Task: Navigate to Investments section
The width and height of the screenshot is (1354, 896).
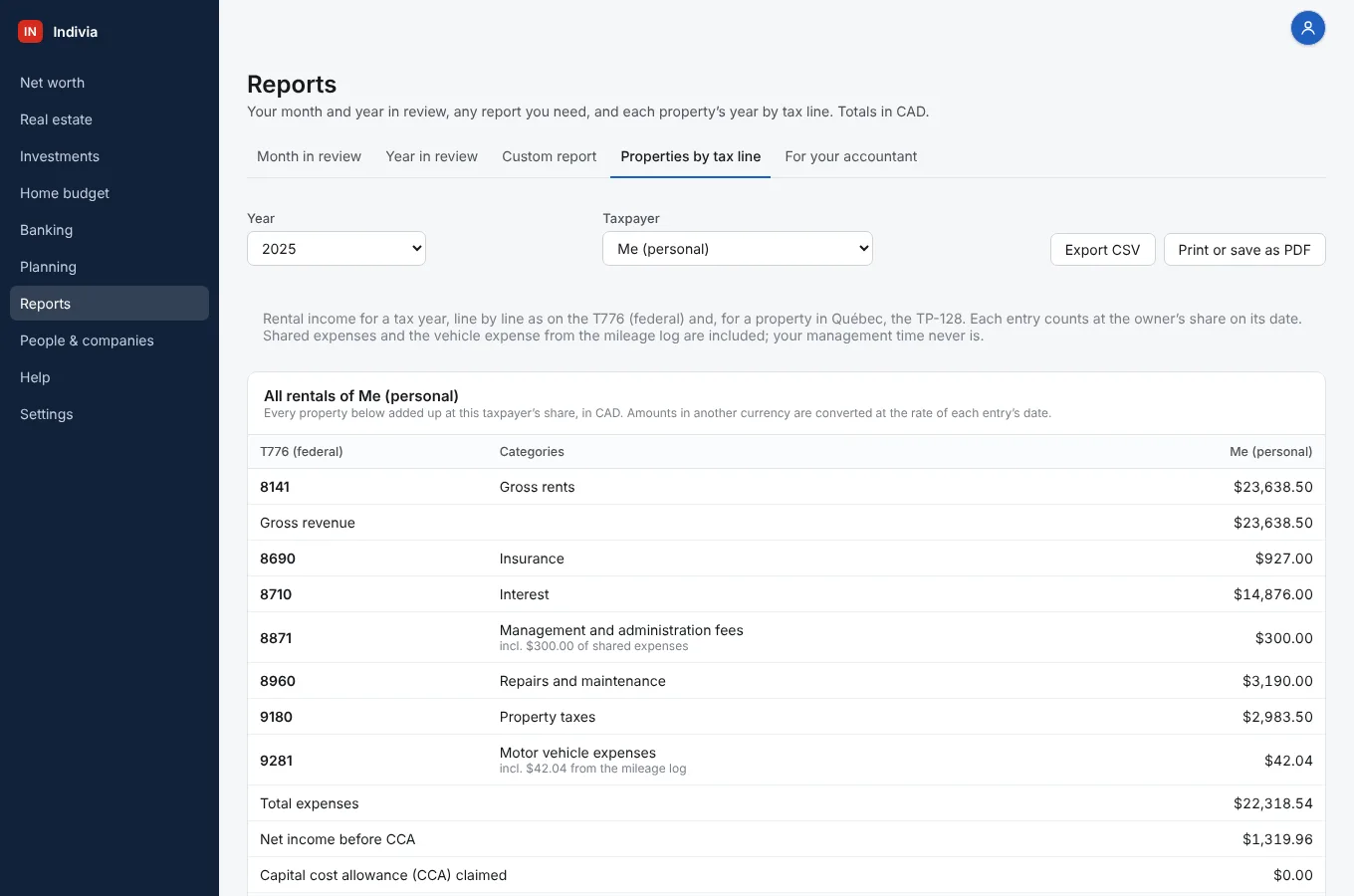Action: click(110, 156)
